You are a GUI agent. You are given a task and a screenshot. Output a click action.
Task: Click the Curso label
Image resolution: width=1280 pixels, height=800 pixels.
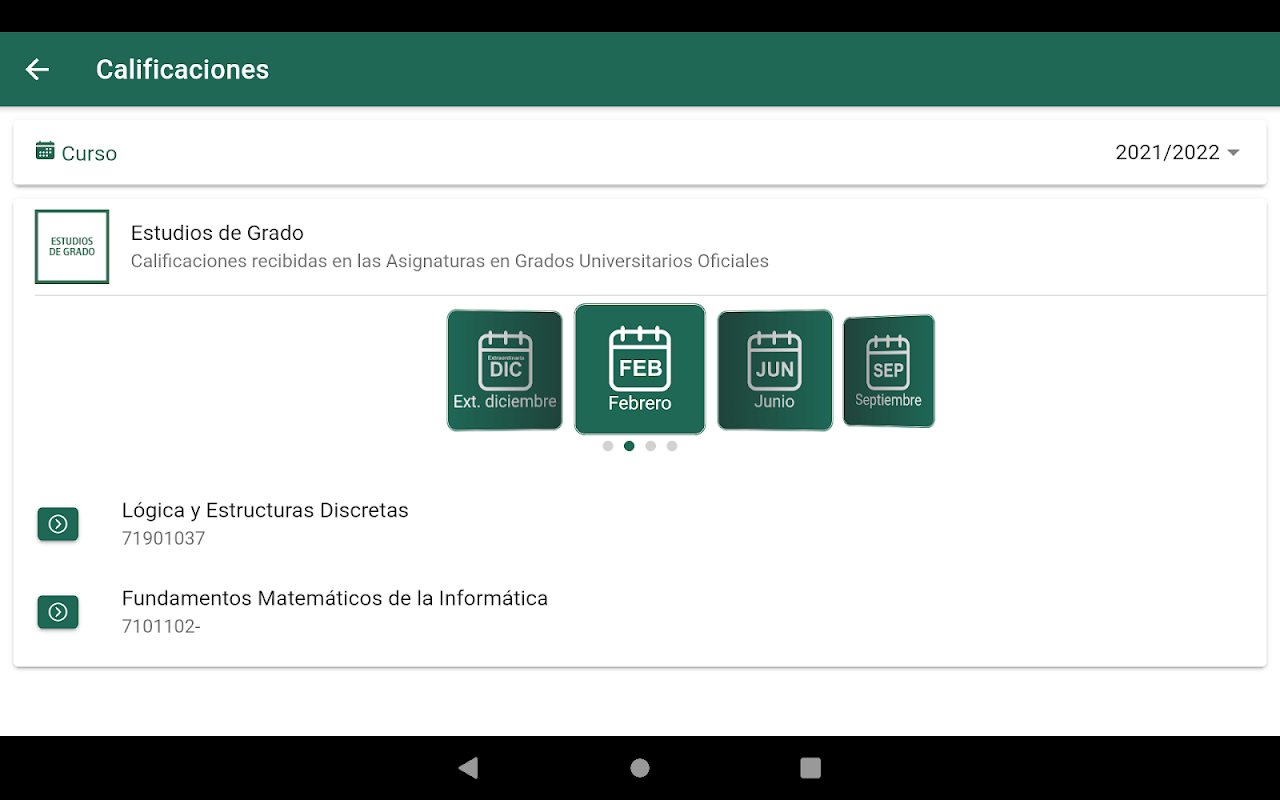[89, 153]
